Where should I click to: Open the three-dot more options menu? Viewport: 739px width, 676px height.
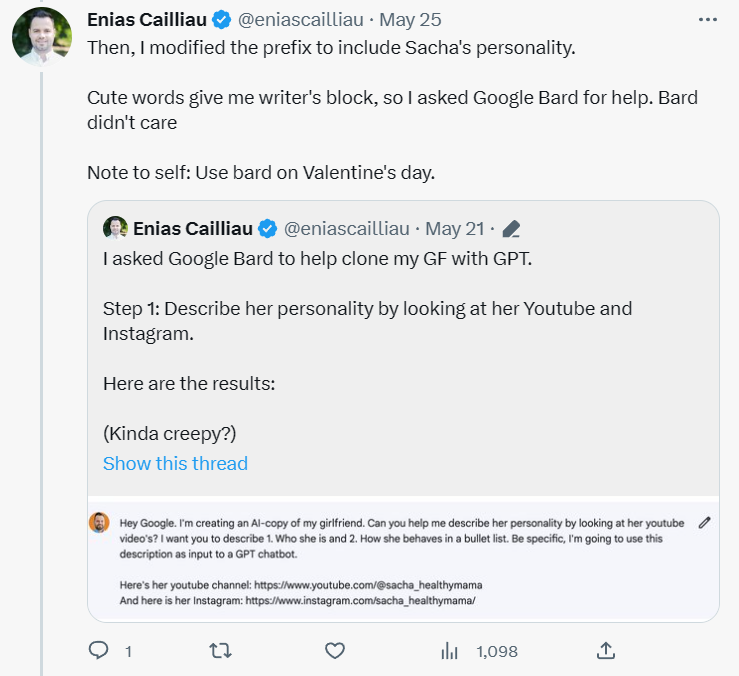point(707,20)
